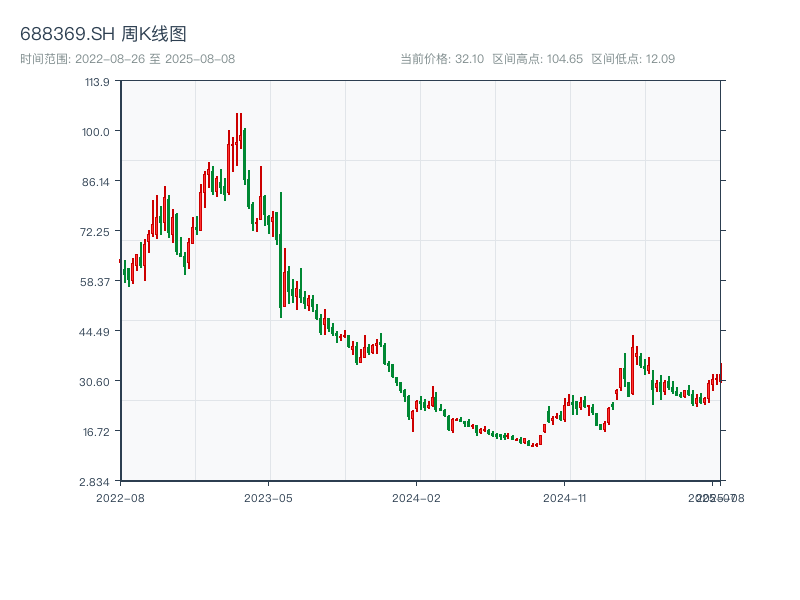Click x-axis label 2022-08
Viewport: 800px width, 600px height.
click(x=120, y=498)
